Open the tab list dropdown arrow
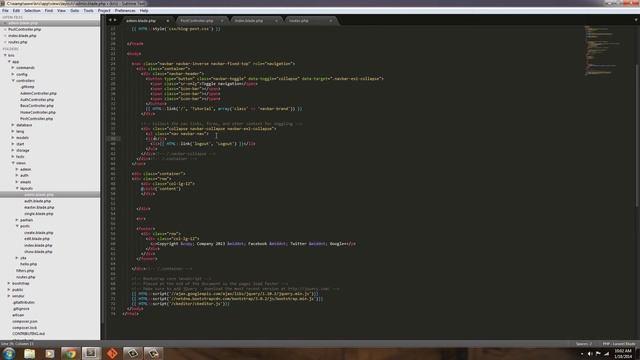 point(636,20)
